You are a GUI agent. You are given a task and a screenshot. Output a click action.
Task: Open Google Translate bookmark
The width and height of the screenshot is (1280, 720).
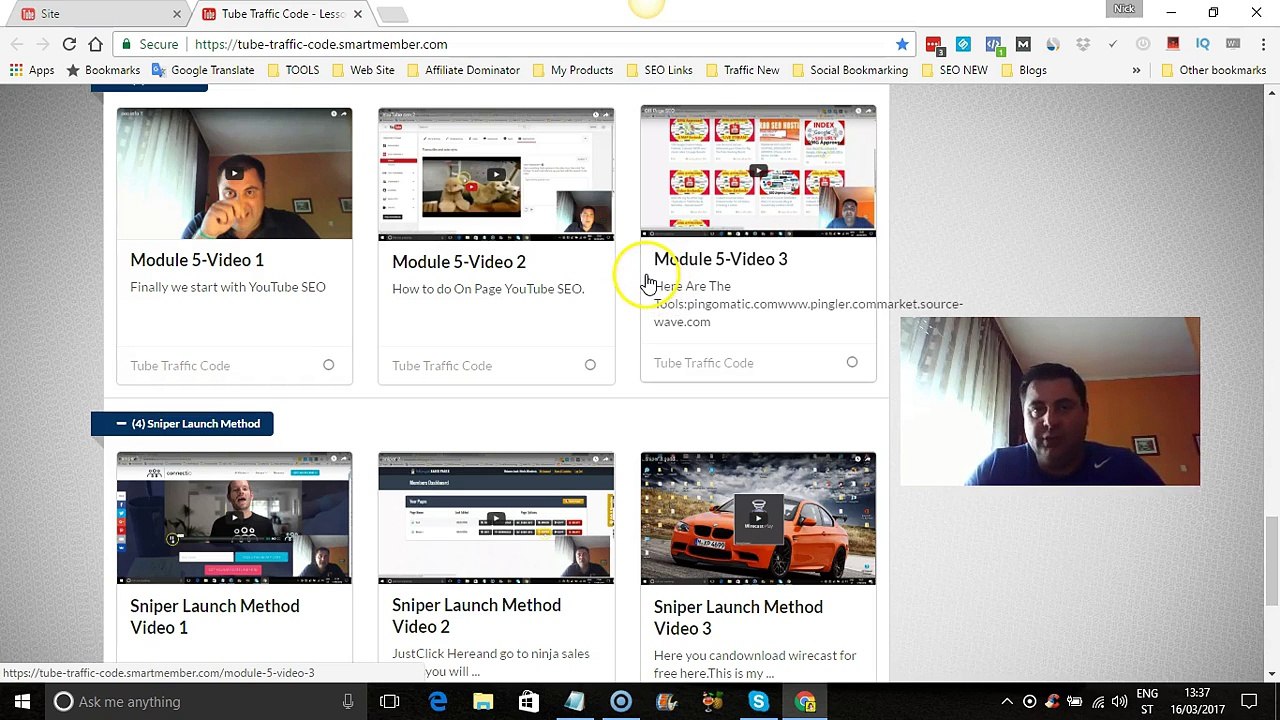pos(203,70)
